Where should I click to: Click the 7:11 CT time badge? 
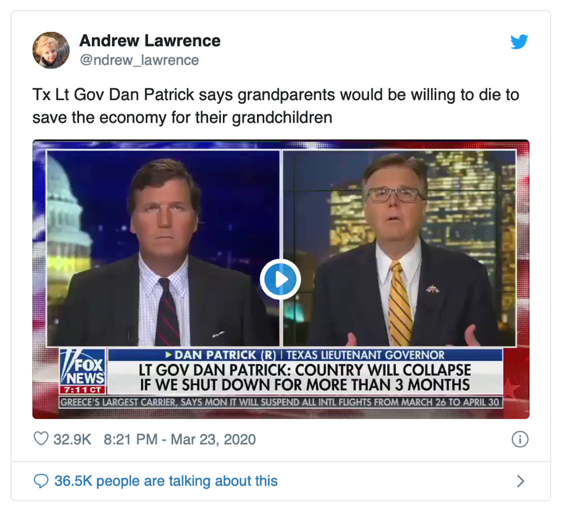(83, 390)
